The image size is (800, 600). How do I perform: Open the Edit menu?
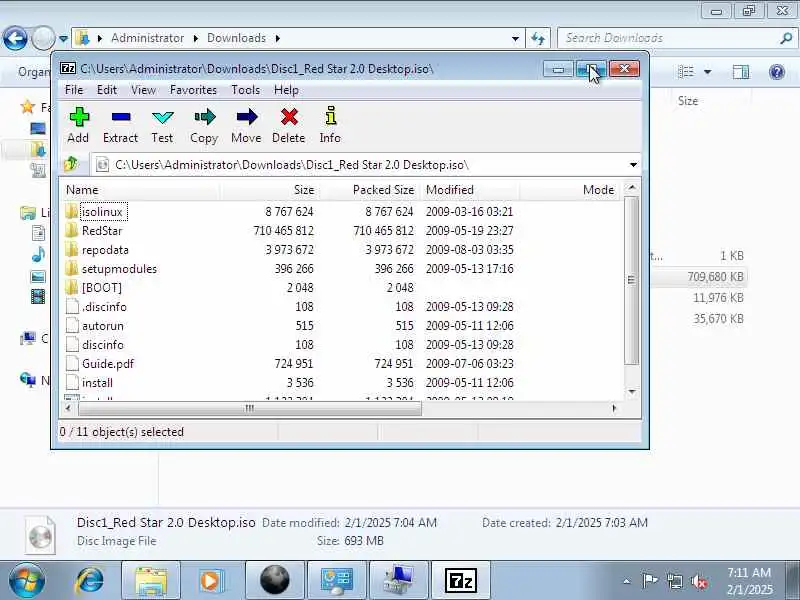(107, 90)
